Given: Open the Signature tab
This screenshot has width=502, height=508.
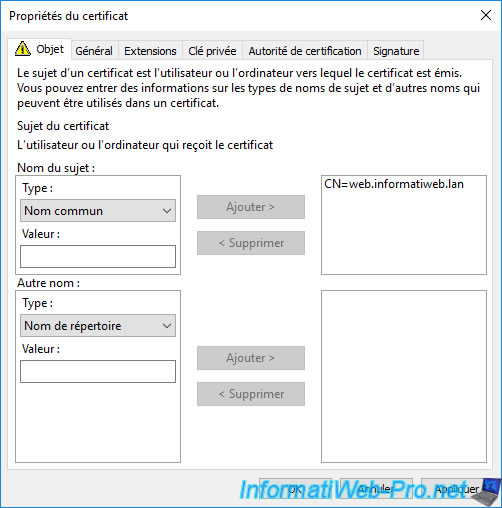Looking at the screenshot, I should (396, 51).
